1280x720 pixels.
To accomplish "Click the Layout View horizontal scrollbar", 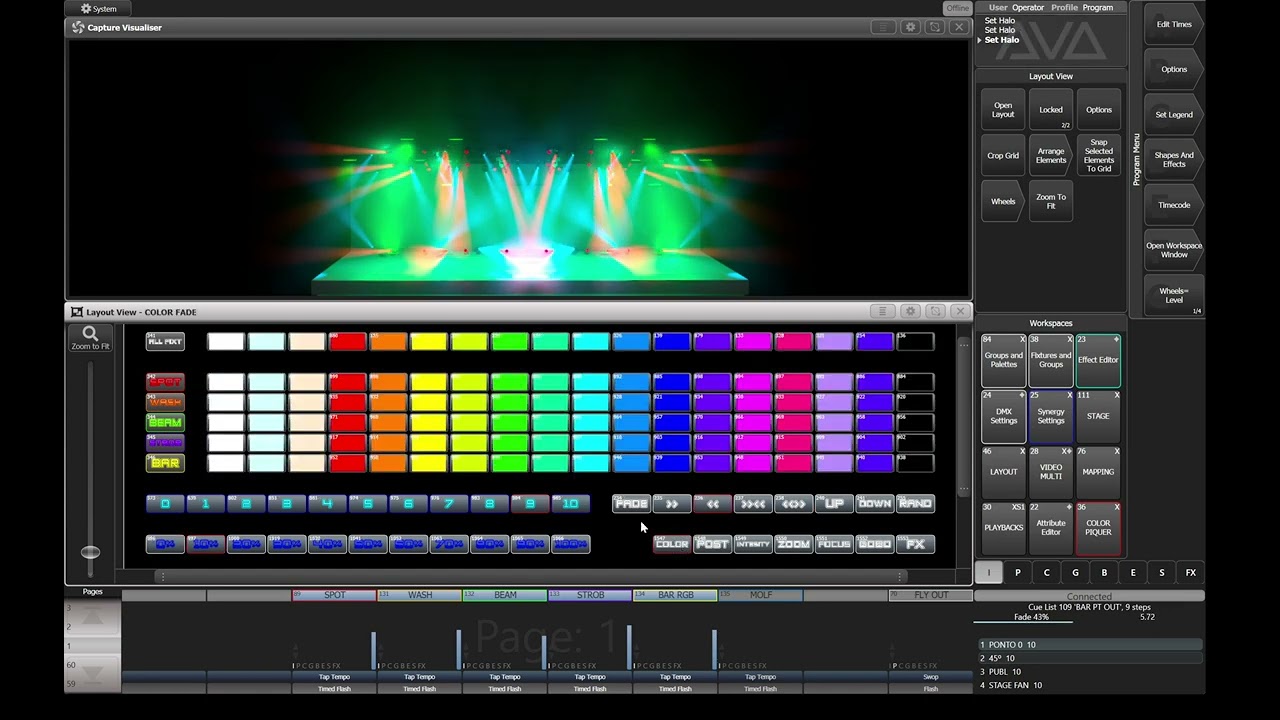I will point(531,576).
